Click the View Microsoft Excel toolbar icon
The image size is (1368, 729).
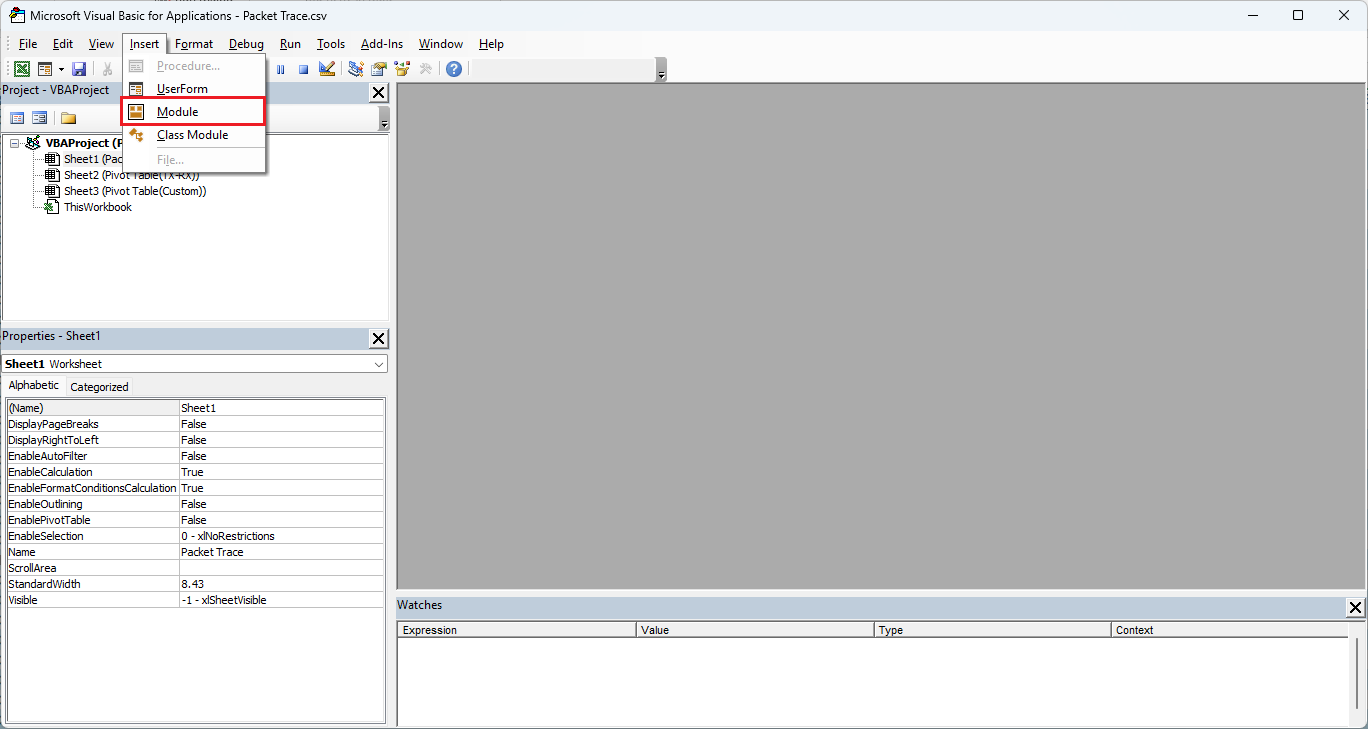[21, 69]
